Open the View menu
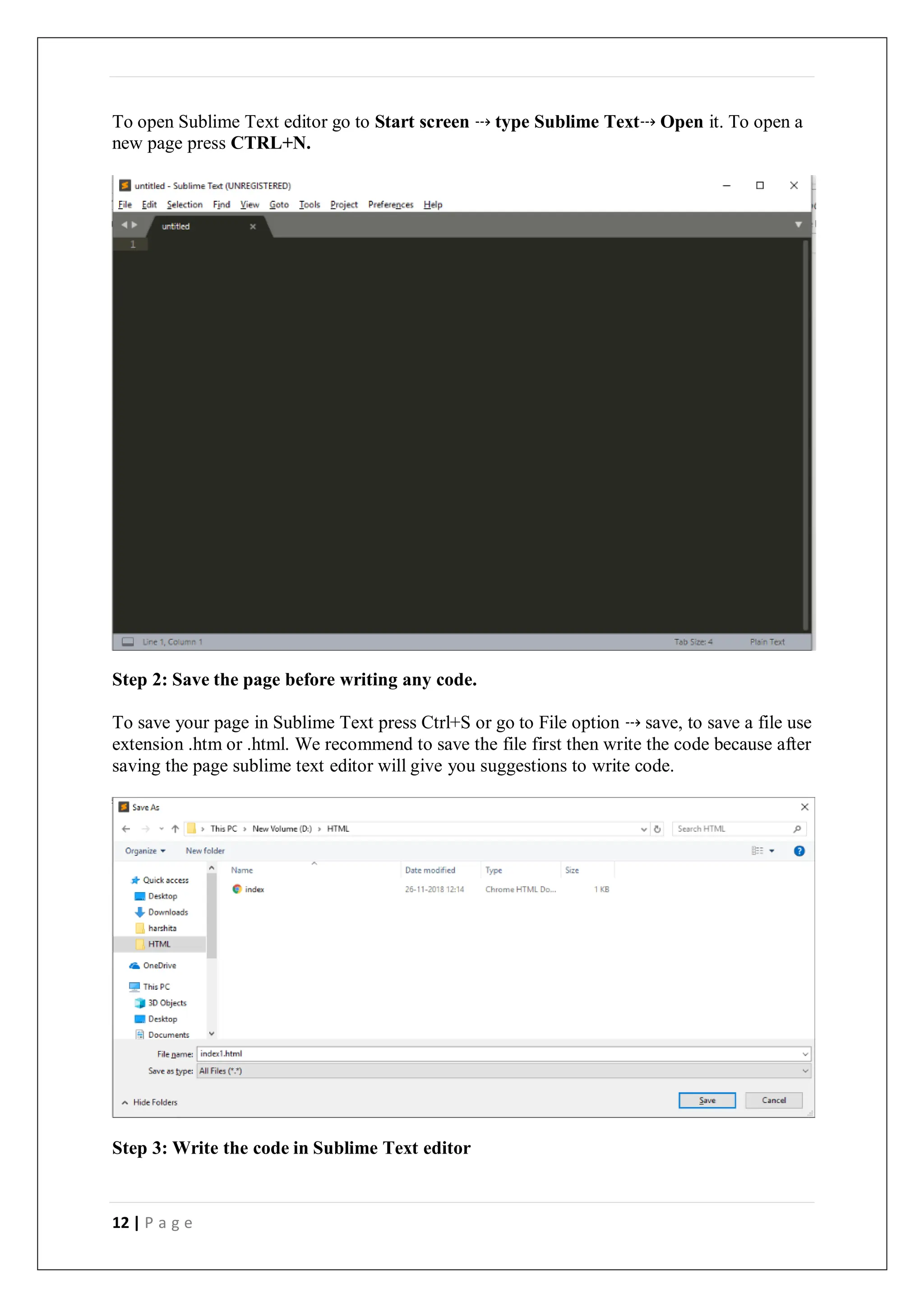 249,204
